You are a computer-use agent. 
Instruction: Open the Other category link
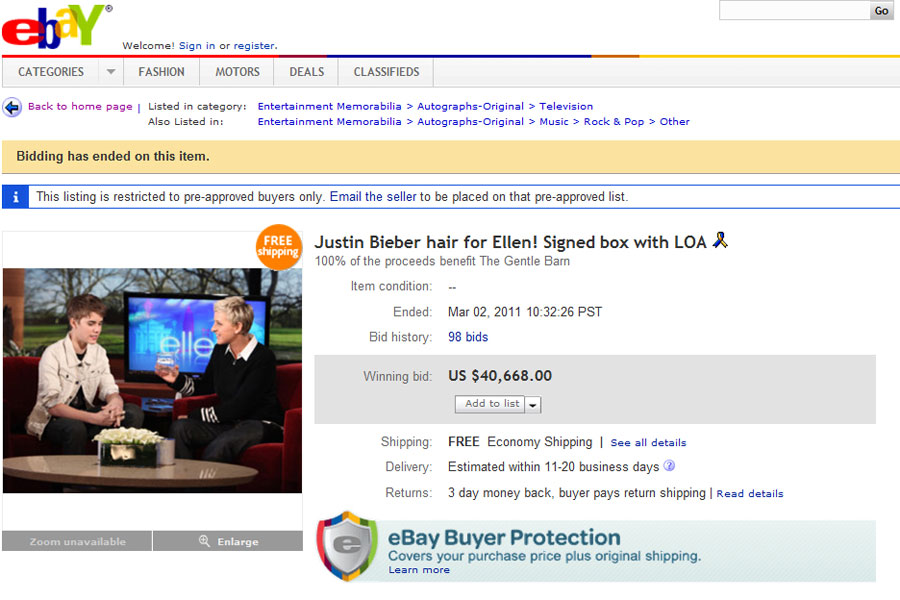(x=674, y=122)
